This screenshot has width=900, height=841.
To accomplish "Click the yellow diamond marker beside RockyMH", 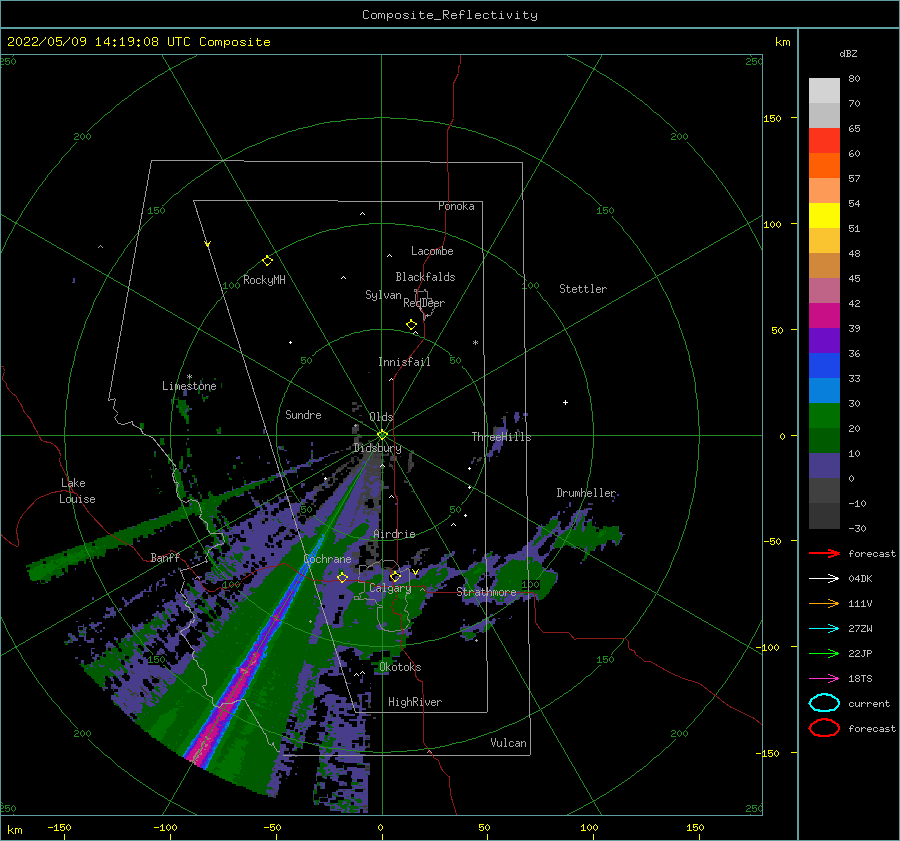I will (x=267, y=261).
